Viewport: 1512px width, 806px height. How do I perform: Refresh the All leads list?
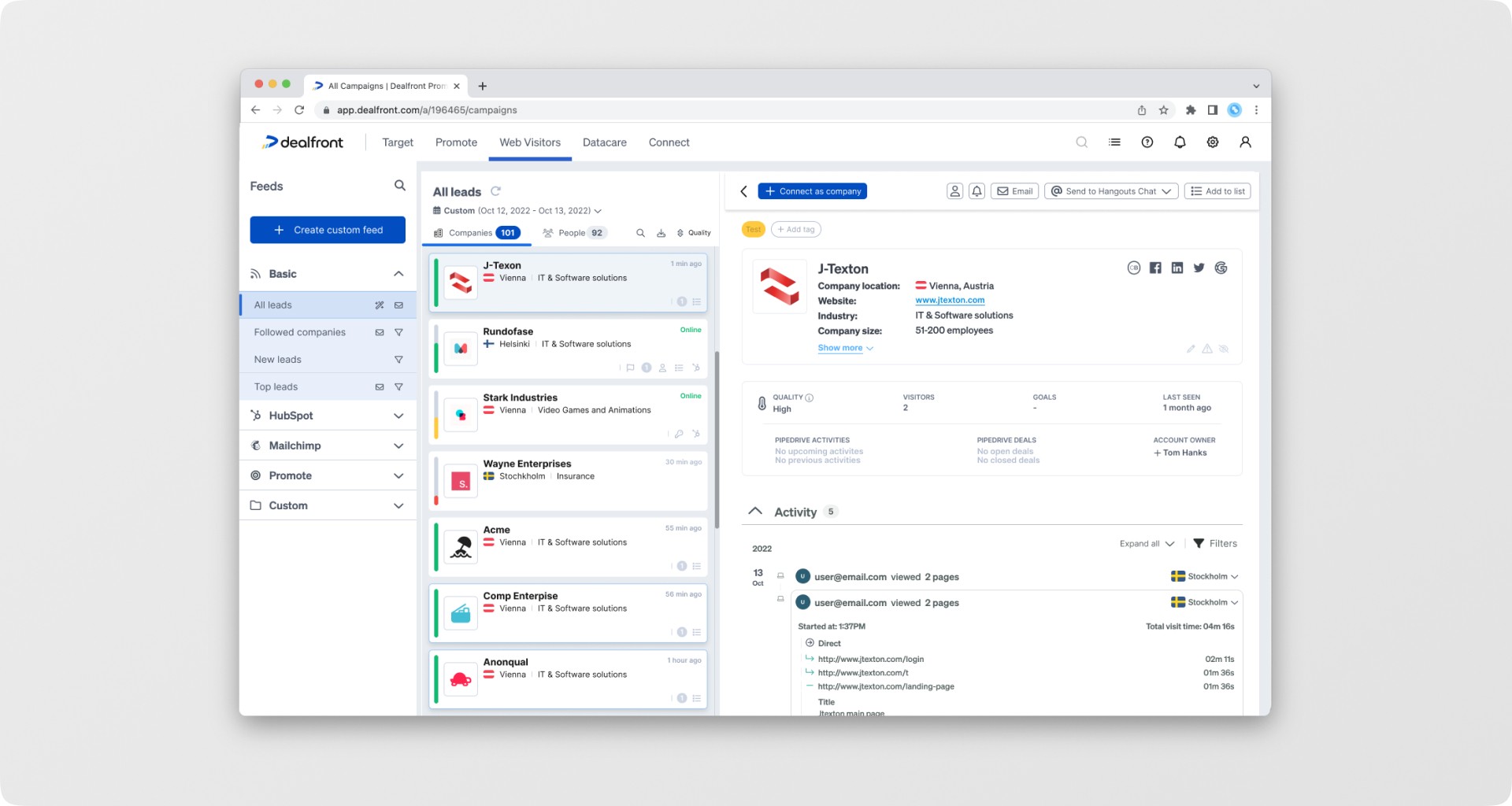point(495,191)
